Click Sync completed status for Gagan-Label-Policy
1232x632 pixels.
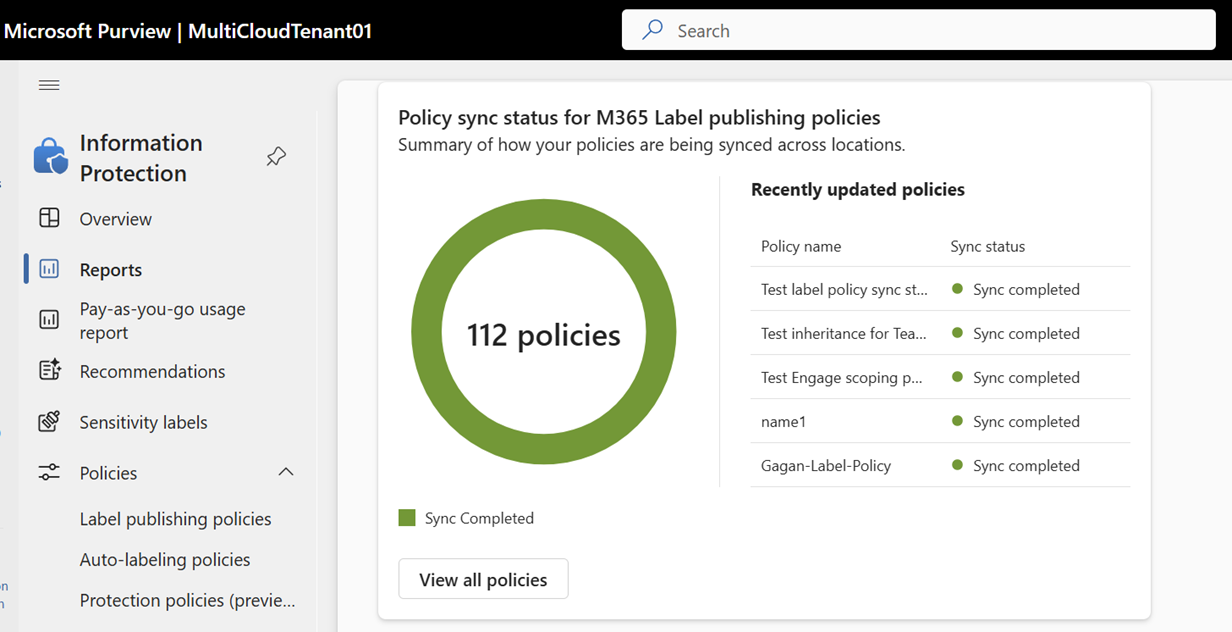click(1016, 465)
